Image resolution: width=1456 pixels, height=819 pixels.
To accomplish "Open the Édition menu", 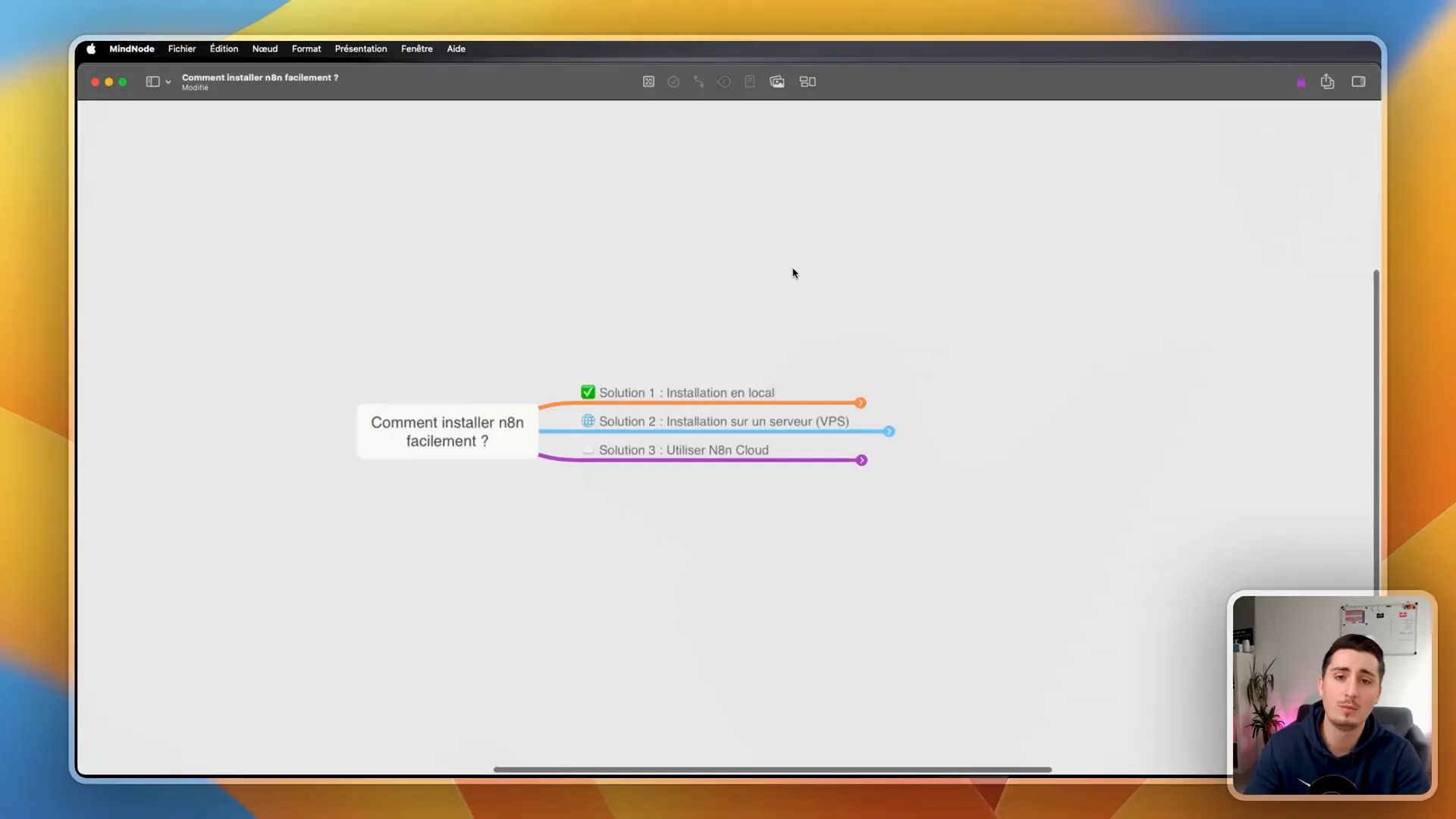I will (224, 49).
